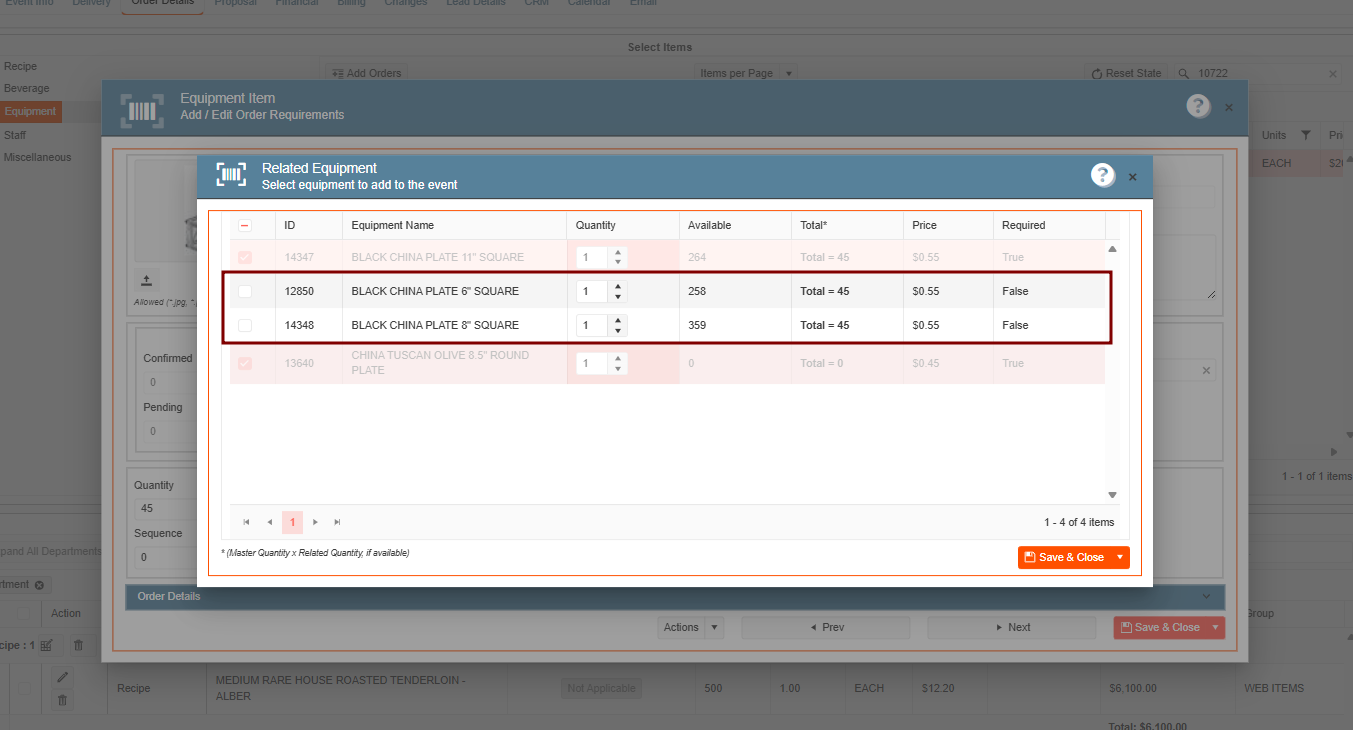Go to next page in pager
Screen dimensions: 1353x730
[x=315, y=522]
